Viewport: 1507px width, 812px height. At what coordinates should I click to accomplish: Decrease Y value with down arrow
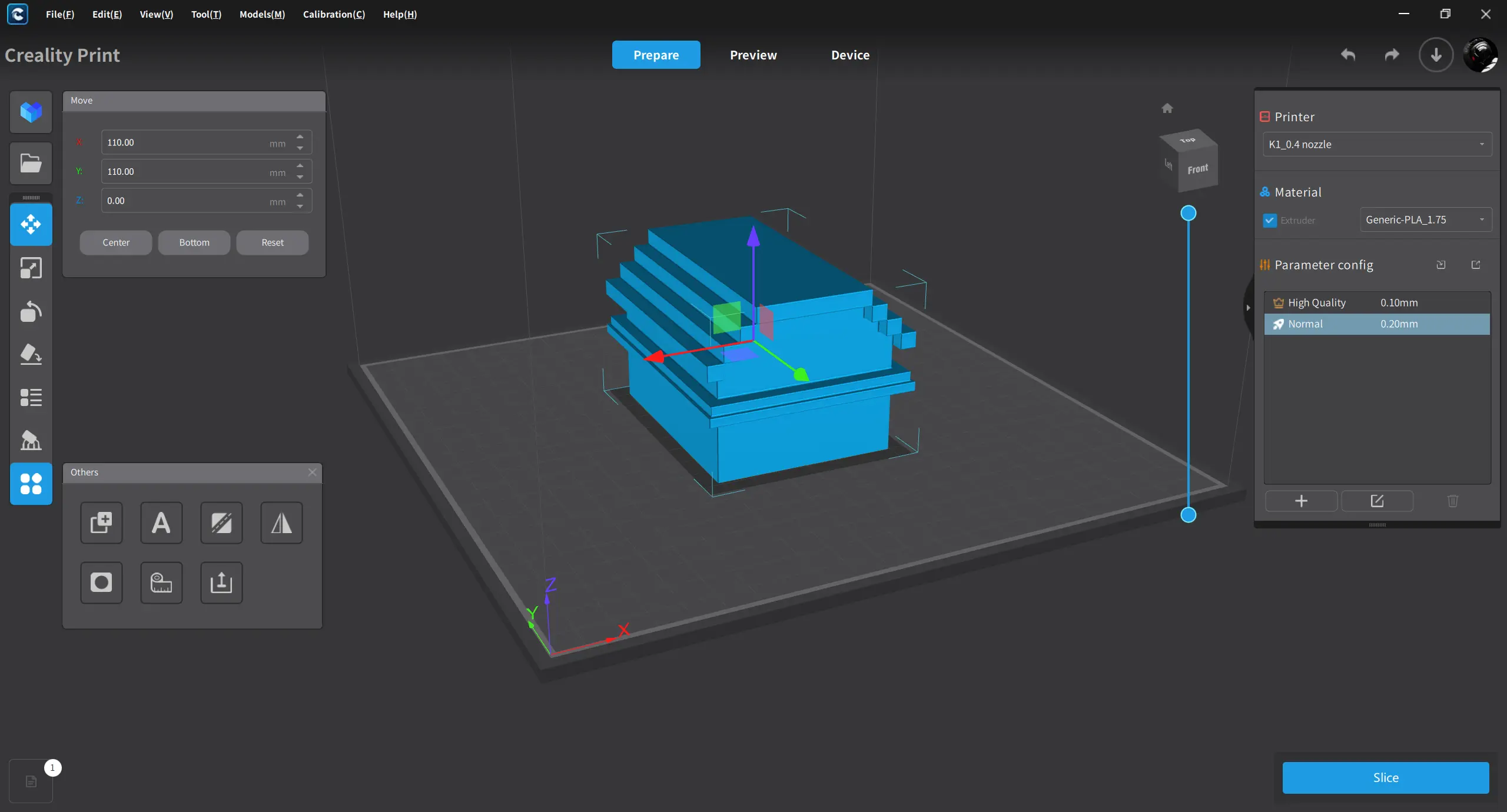[300, 177]
